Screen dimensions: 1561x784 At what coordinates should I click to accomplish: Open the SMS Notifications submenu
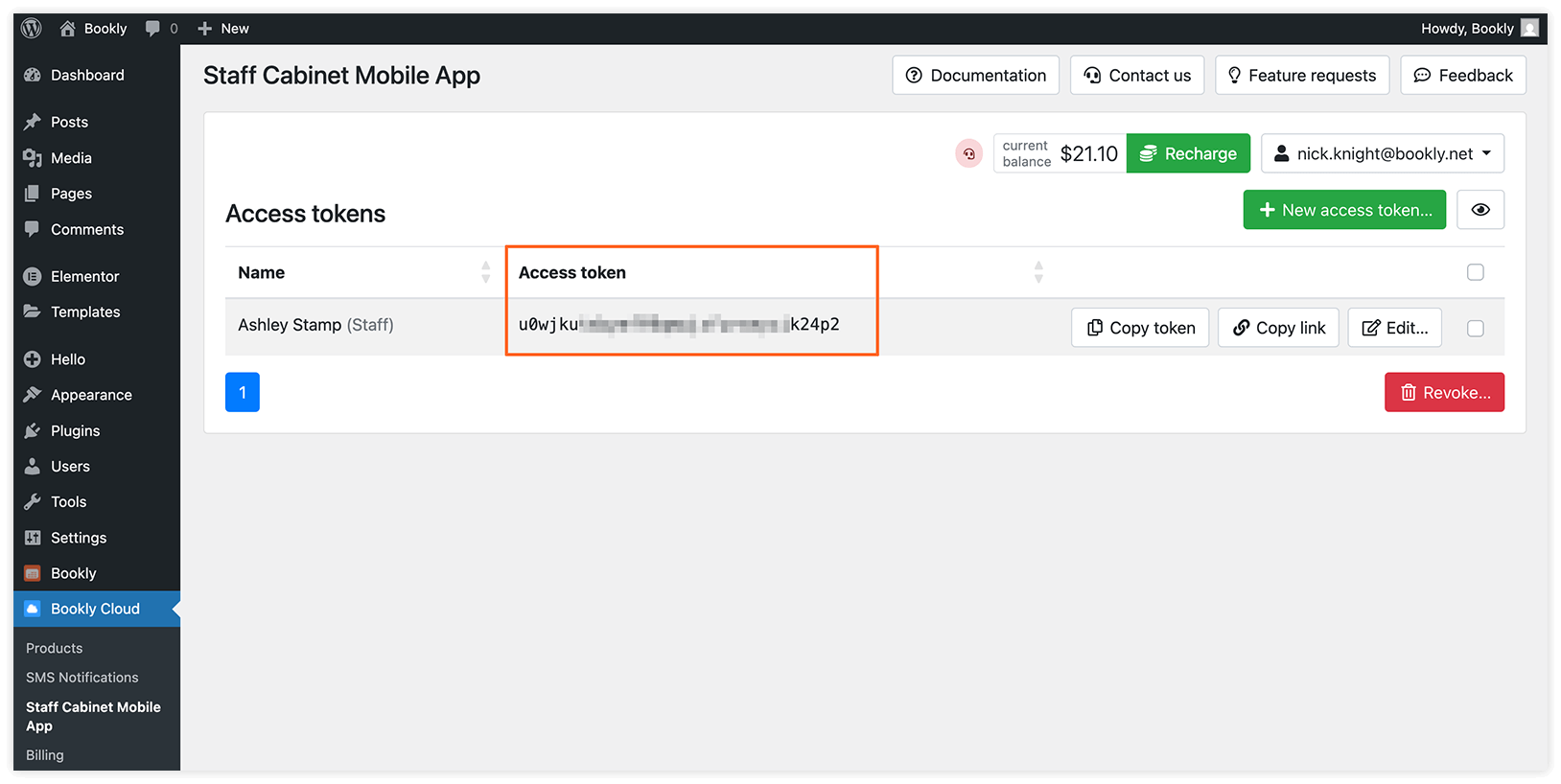(x=82, y=678)
